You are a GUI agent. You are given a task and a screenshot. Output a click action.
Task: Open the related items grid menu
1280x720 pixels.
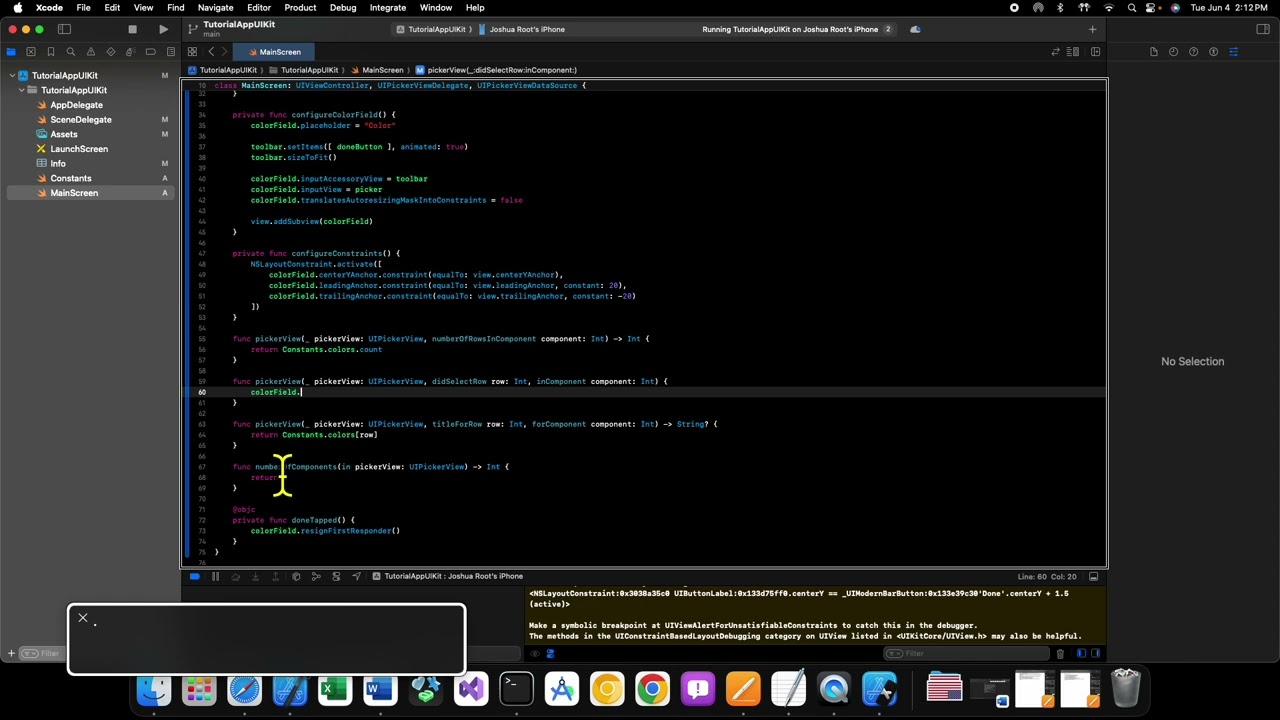[x=192, y=52]
